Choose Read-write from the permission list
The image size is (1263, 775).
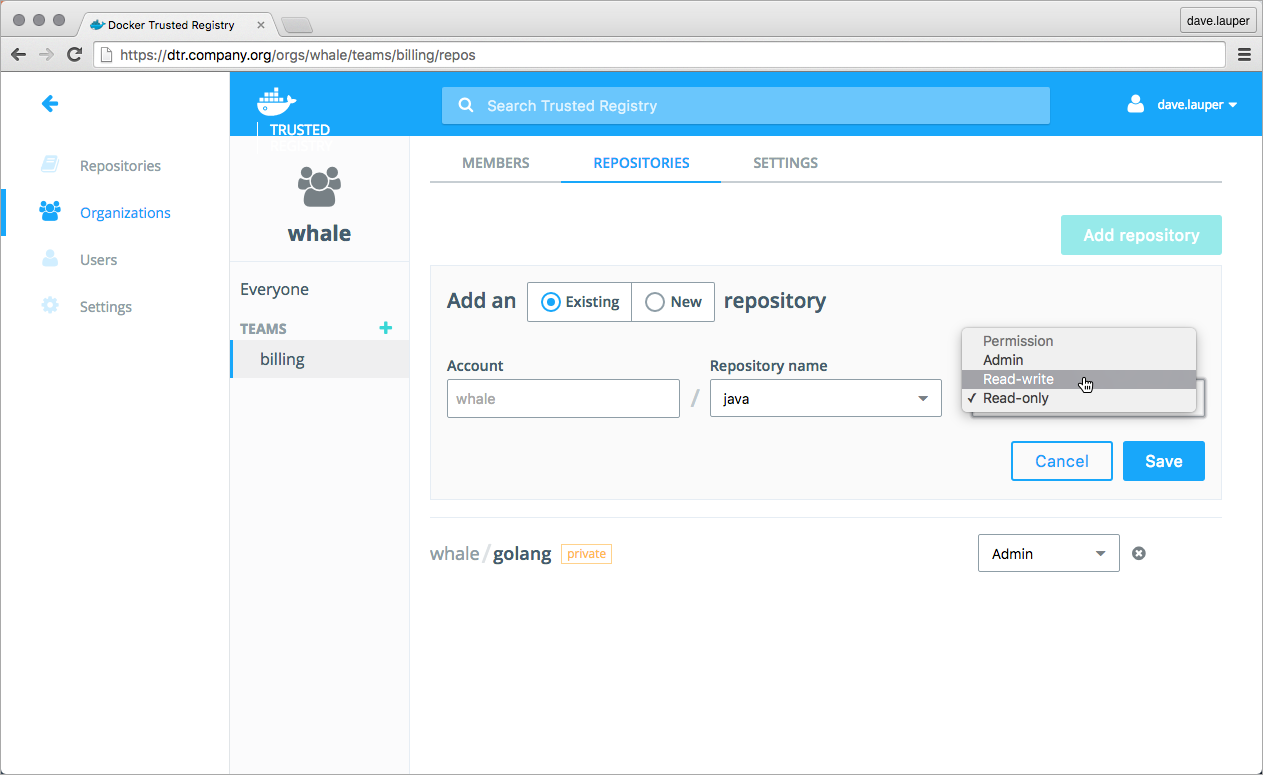(1018, 379)
